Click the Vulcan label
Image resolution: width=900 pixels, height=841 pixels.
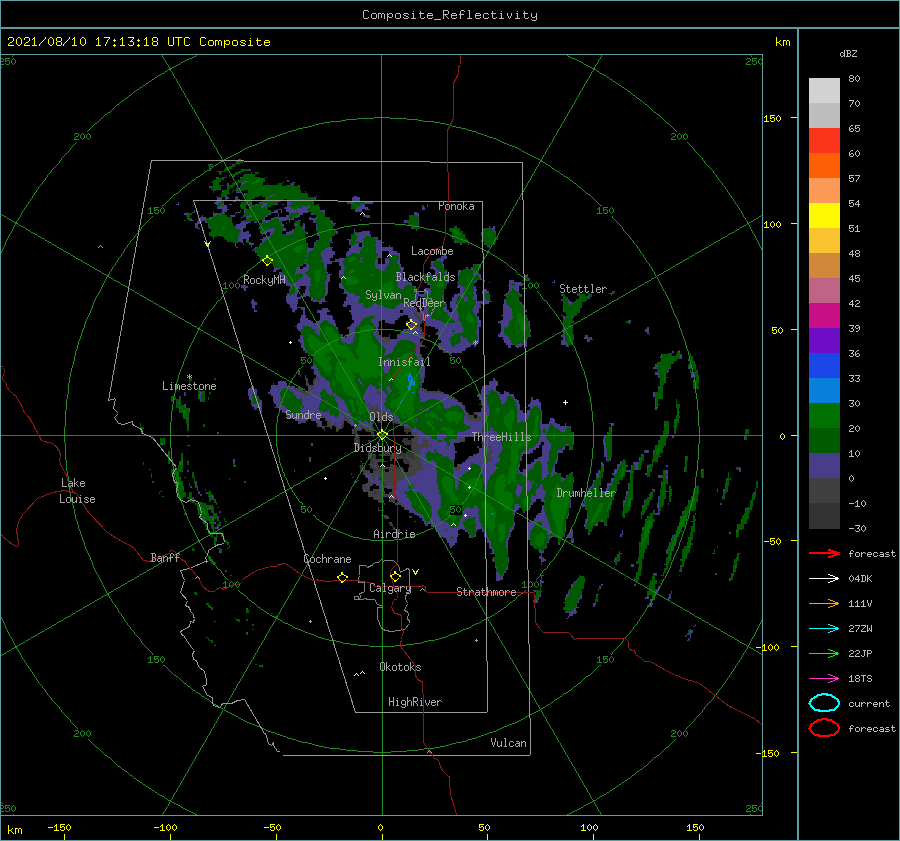point(508,743)
